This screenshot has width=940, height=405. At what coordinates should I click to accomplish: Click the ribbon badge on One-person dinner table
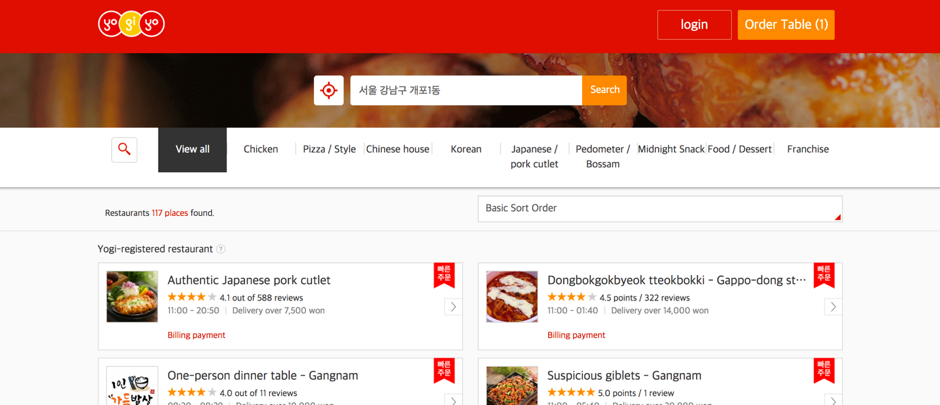tap(444, 370)
